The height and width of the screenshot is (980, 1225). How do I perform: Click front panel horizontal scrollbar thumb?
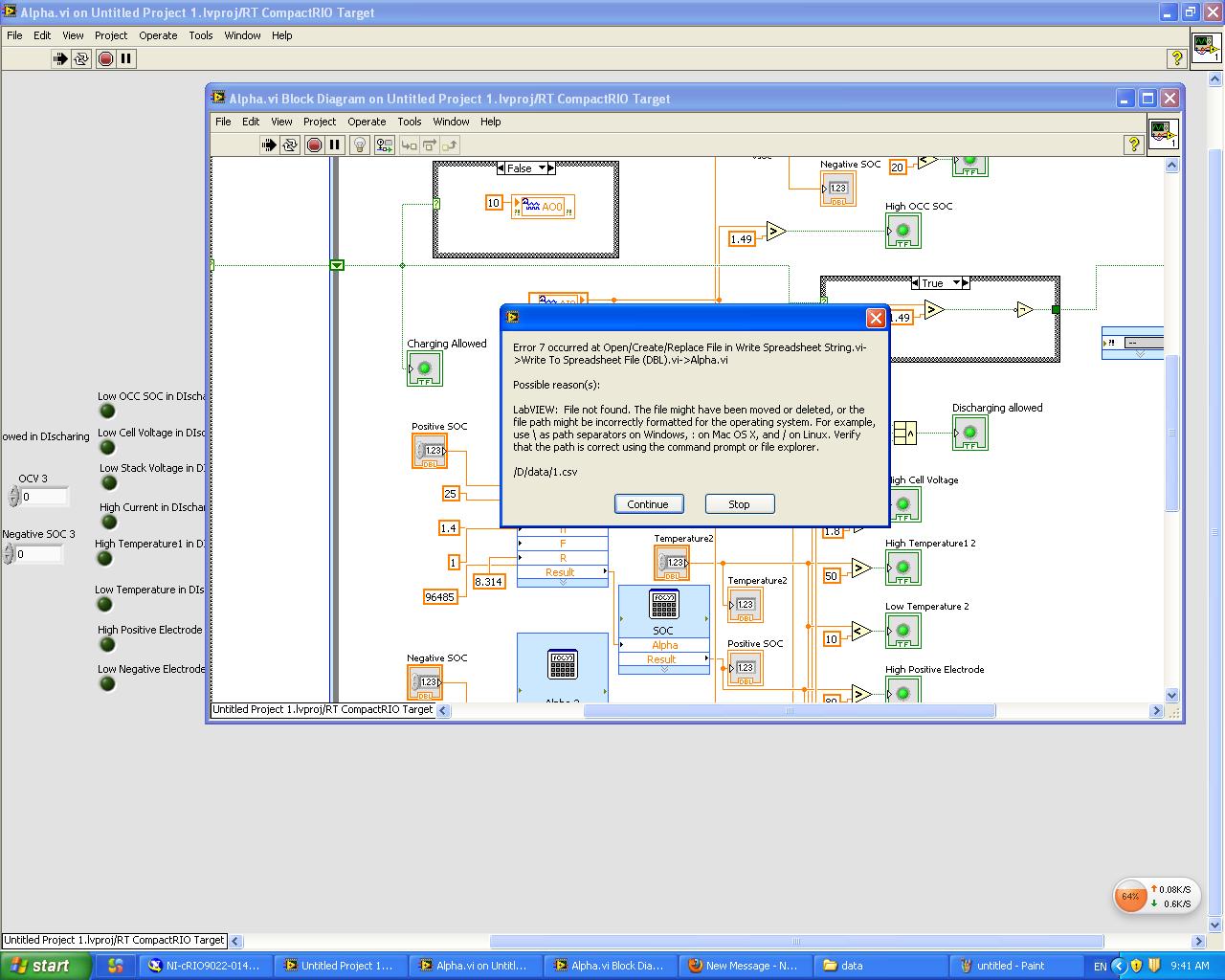(x=797, y=941)
